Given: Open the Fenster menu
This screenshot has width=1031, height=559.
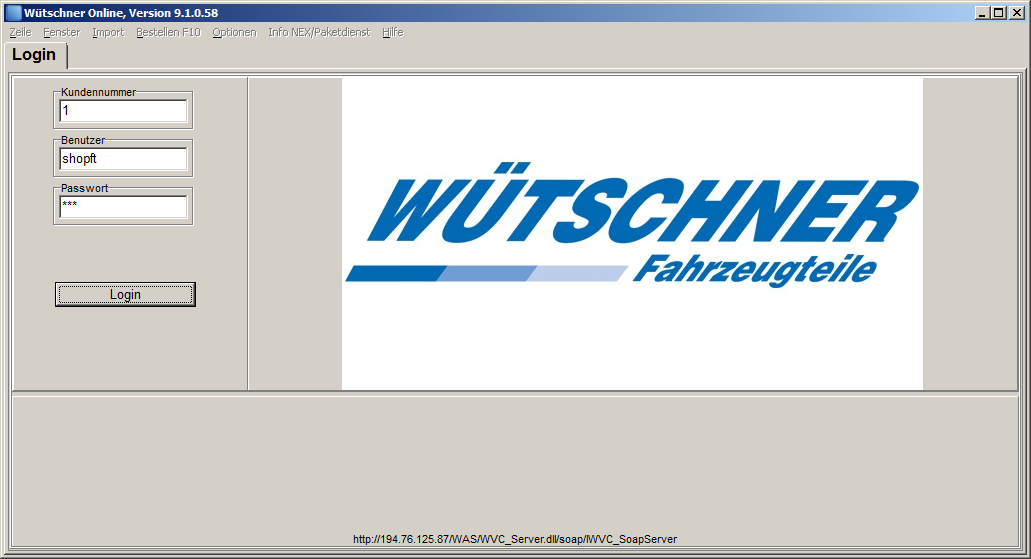Looking at the screenshot, I should (62, 32).
